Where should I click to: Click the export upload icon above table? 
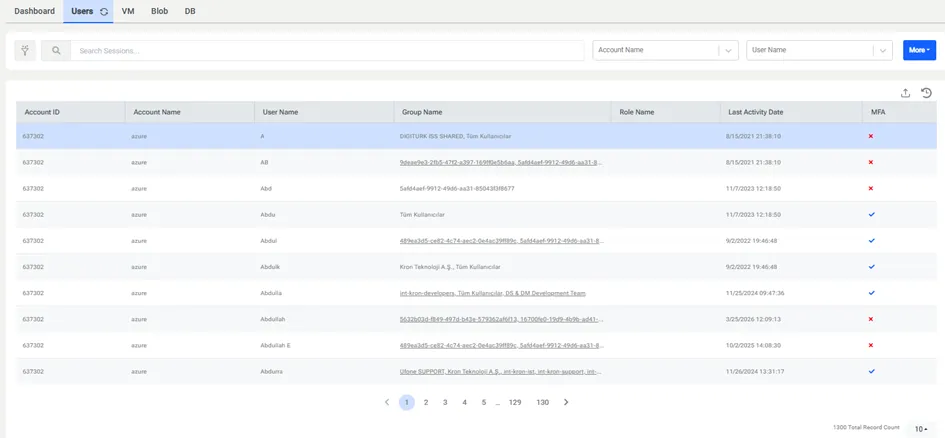[905, 93]
